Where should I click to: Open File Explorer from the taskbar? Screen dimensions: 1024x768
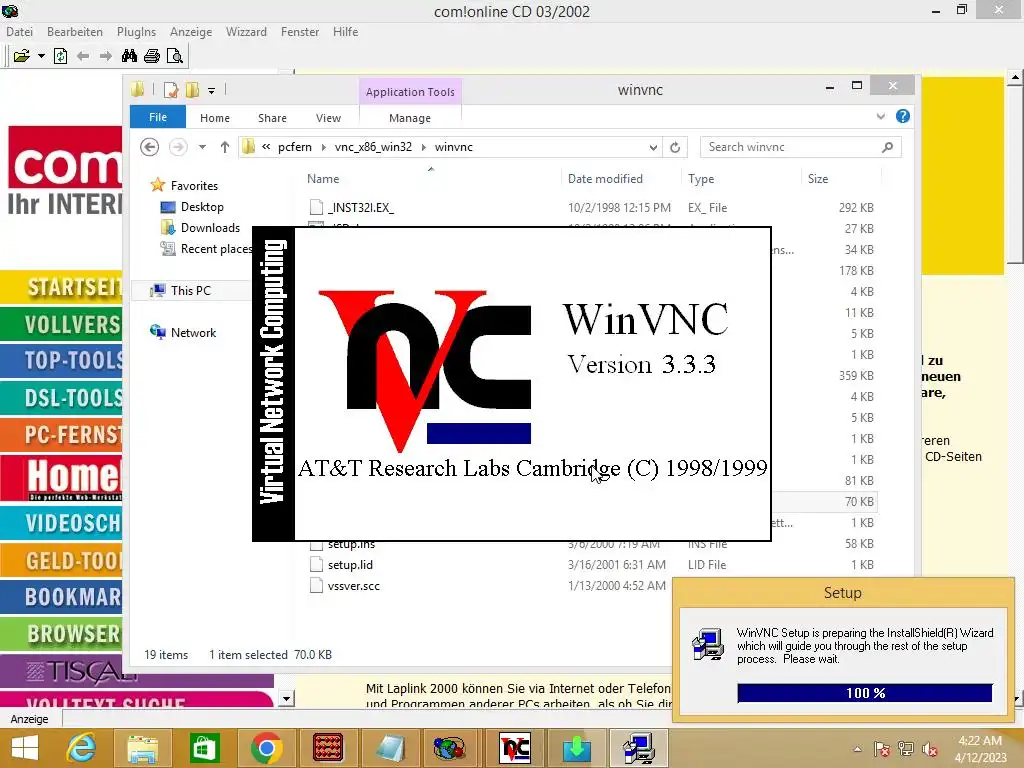click(x=142, y=748)
